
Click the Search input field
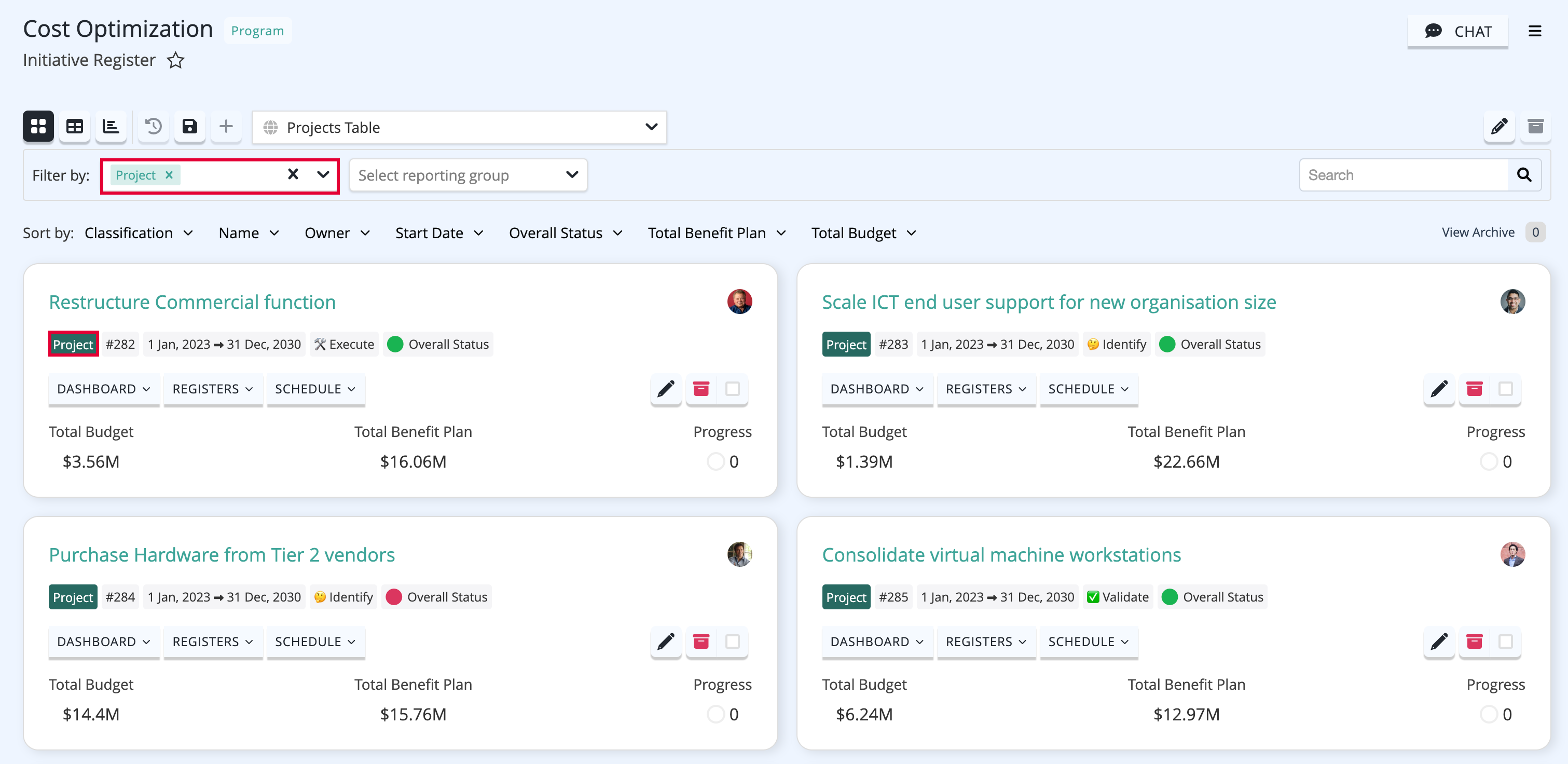point(1404,175)
